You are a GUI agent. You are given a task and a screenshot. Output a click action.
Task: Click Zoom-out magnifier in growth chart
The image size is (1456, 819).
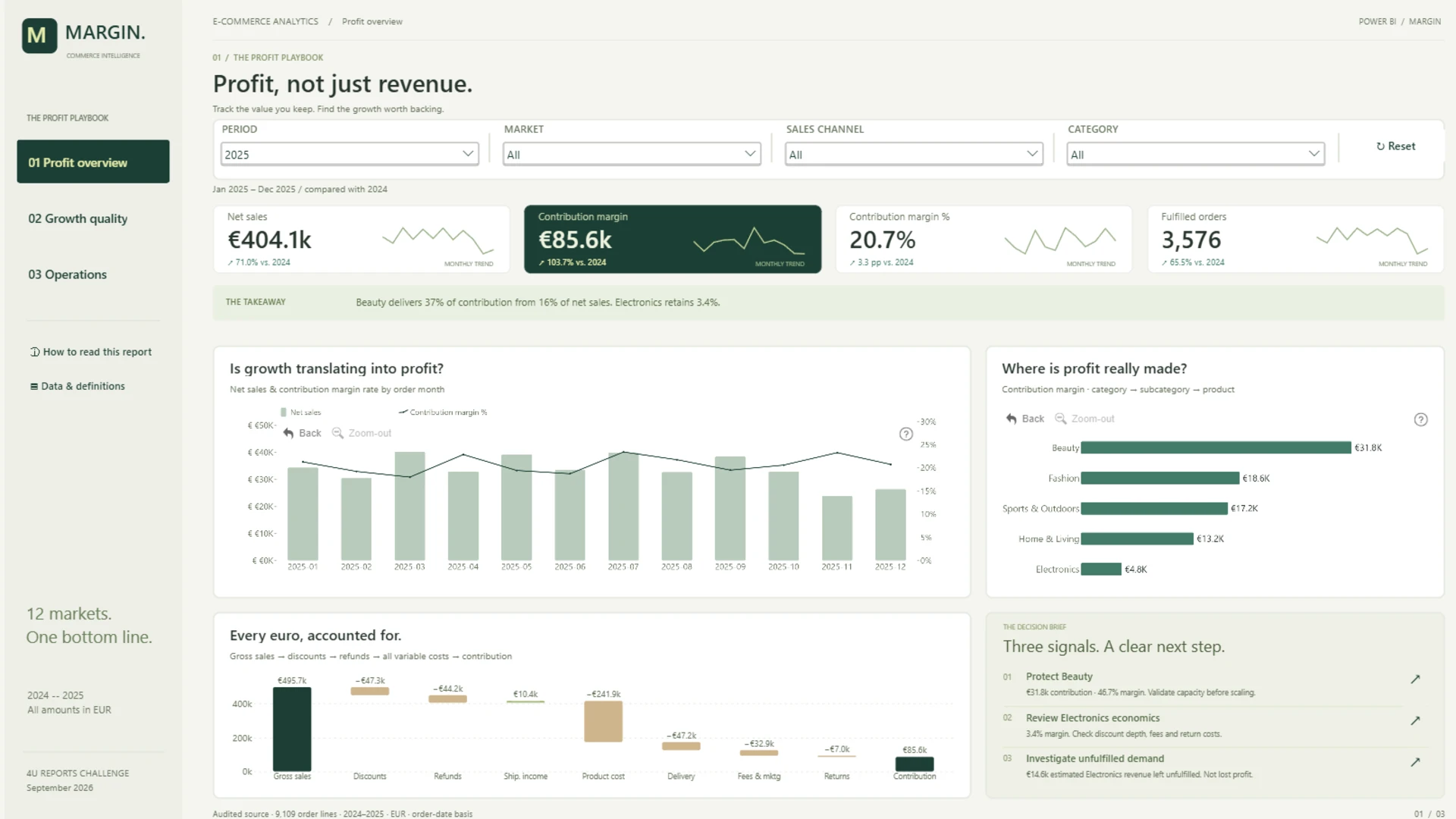pyautogui.click(x=337, y=433)
